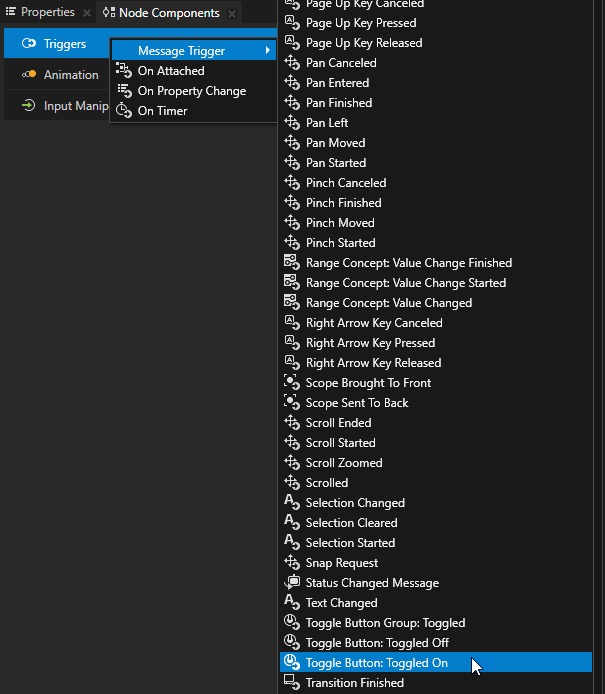The height and width of the screenshot is (694, 605).
Task: Click the Selection Cleared icon
Action: pyautogui.click(x=292, y=522)
